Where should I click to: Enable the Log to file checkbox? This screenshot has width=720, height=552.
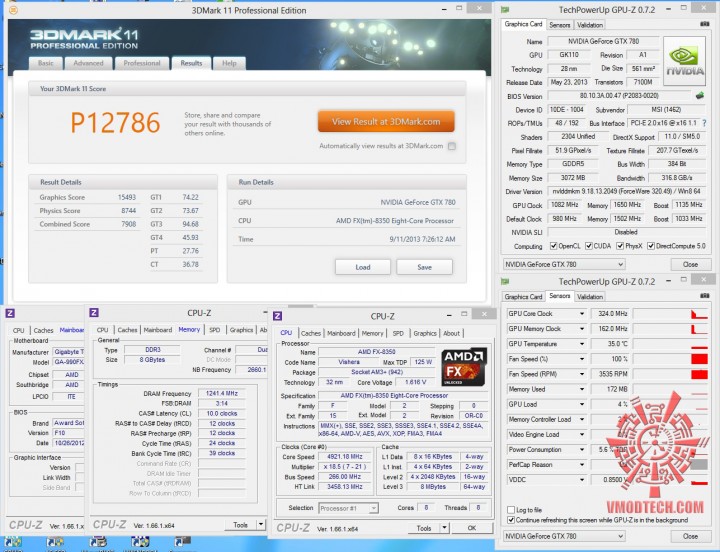point(511,510)
